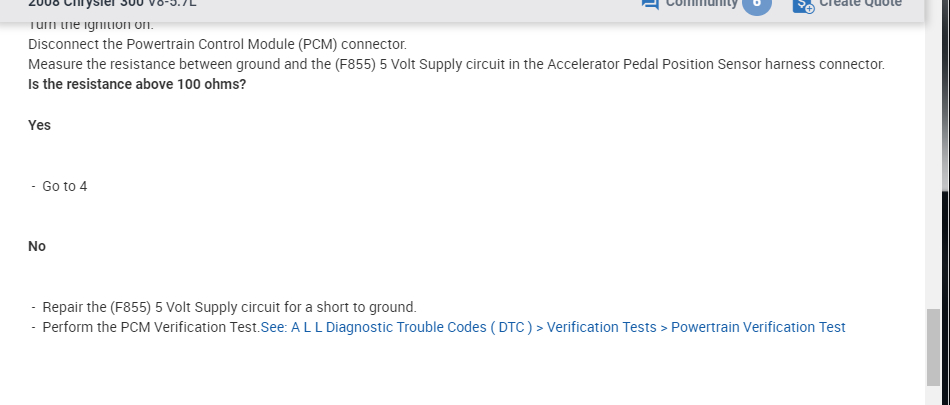Click the bold No answer heading
The width and height of the screenshot is (950, 405).
tap(37, 246)
